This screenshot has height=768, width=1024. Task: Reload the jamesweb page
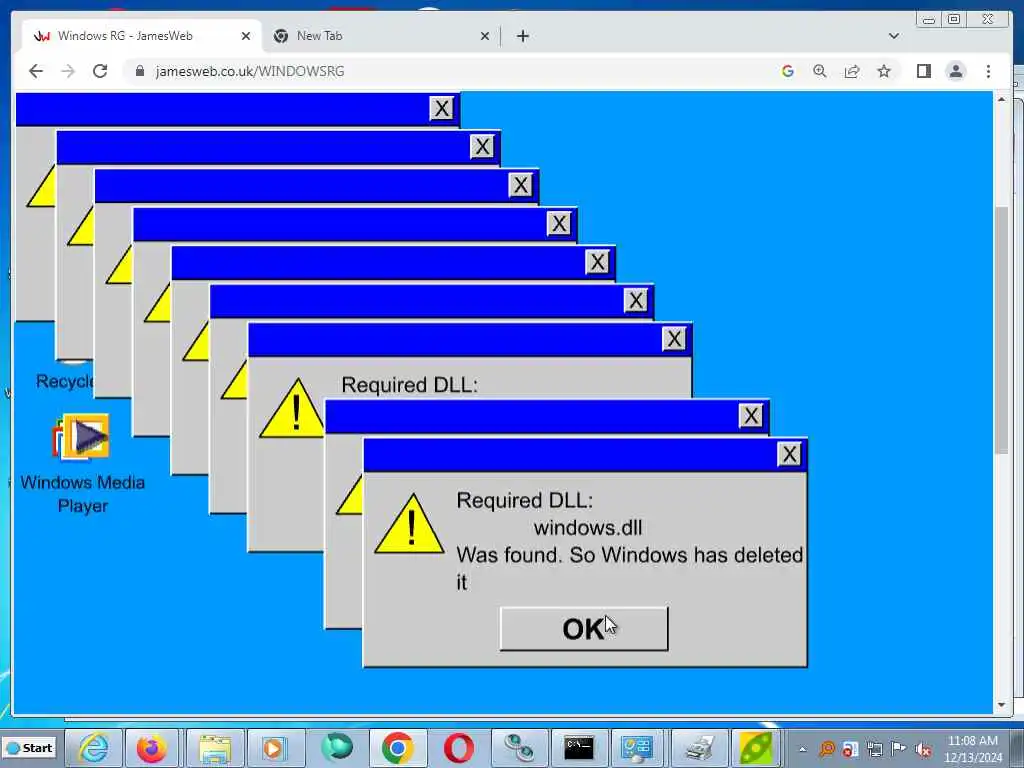[100, 71]
